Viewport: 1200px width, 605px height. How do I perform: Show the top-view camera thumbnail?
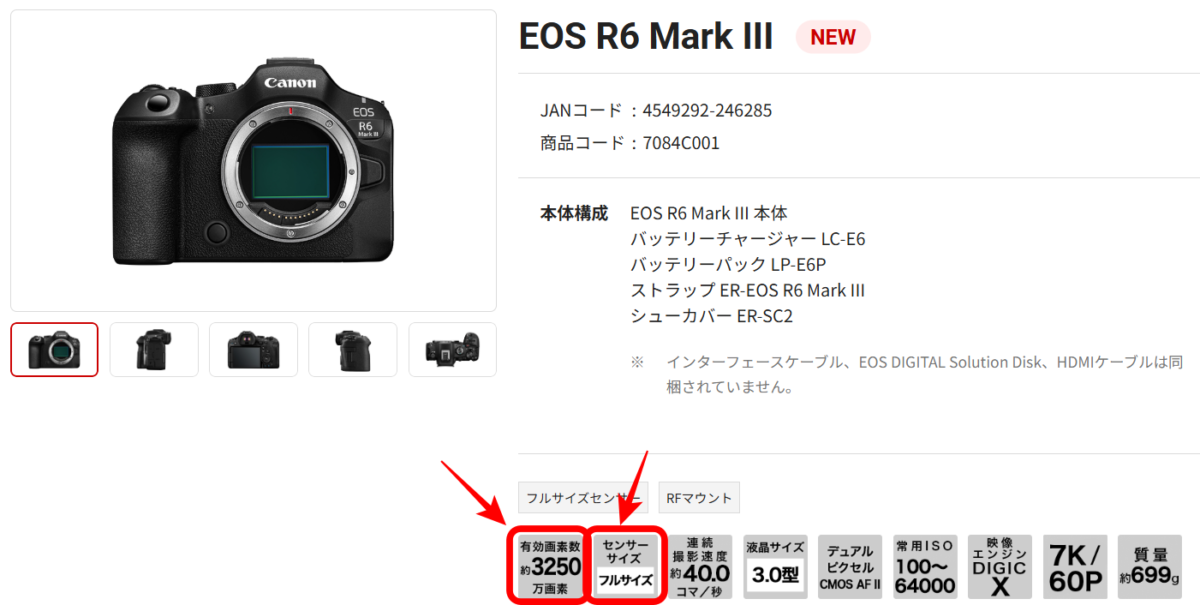[452, 349]
